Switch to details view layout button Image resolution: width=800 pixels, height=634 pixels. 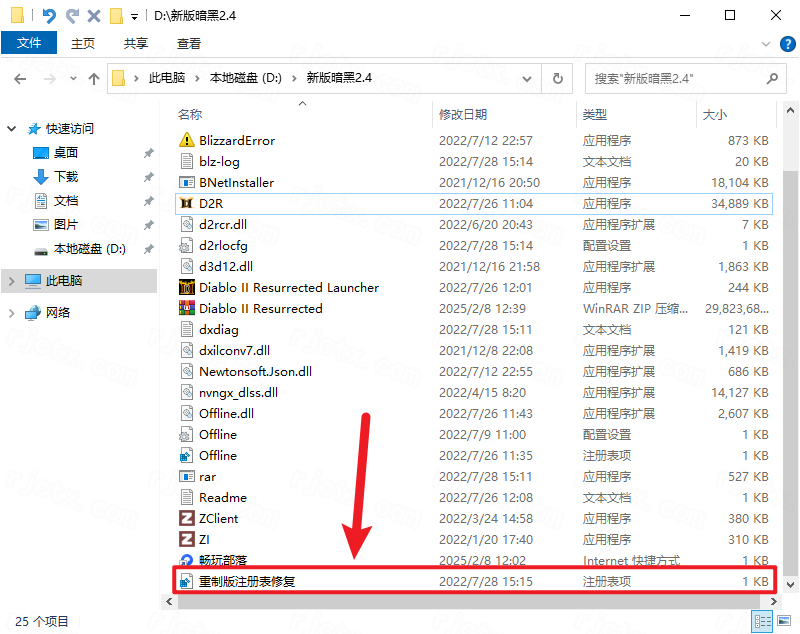tap(762, 621)
